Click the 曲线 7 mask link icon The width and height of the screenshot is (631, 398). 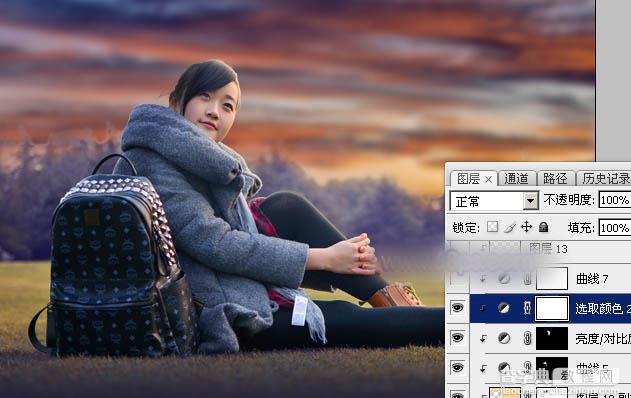[527, 278]
